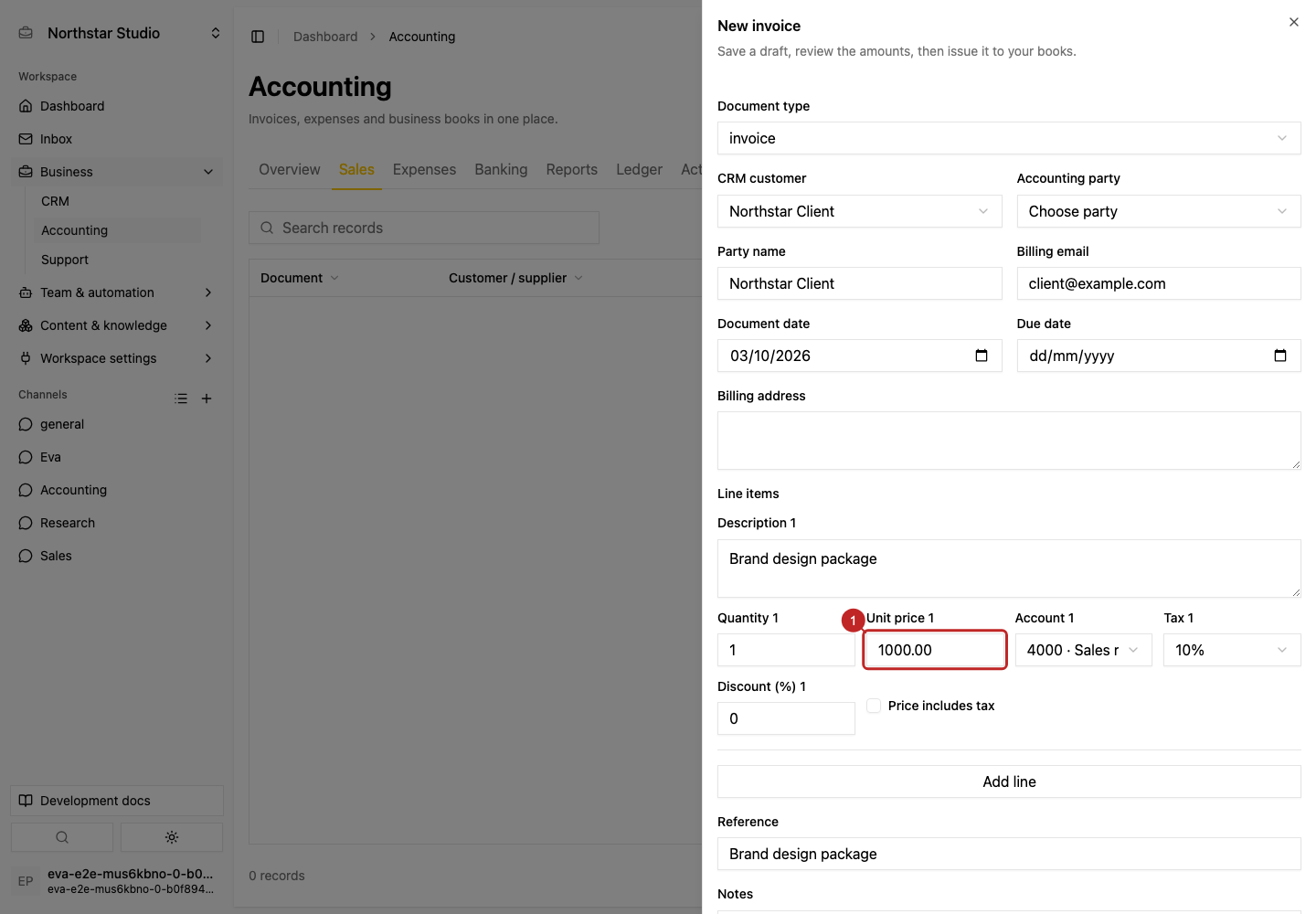Click the Inbox envelope icon
This screenshot has height=914, width=1316.
click(x=26, y=139)
